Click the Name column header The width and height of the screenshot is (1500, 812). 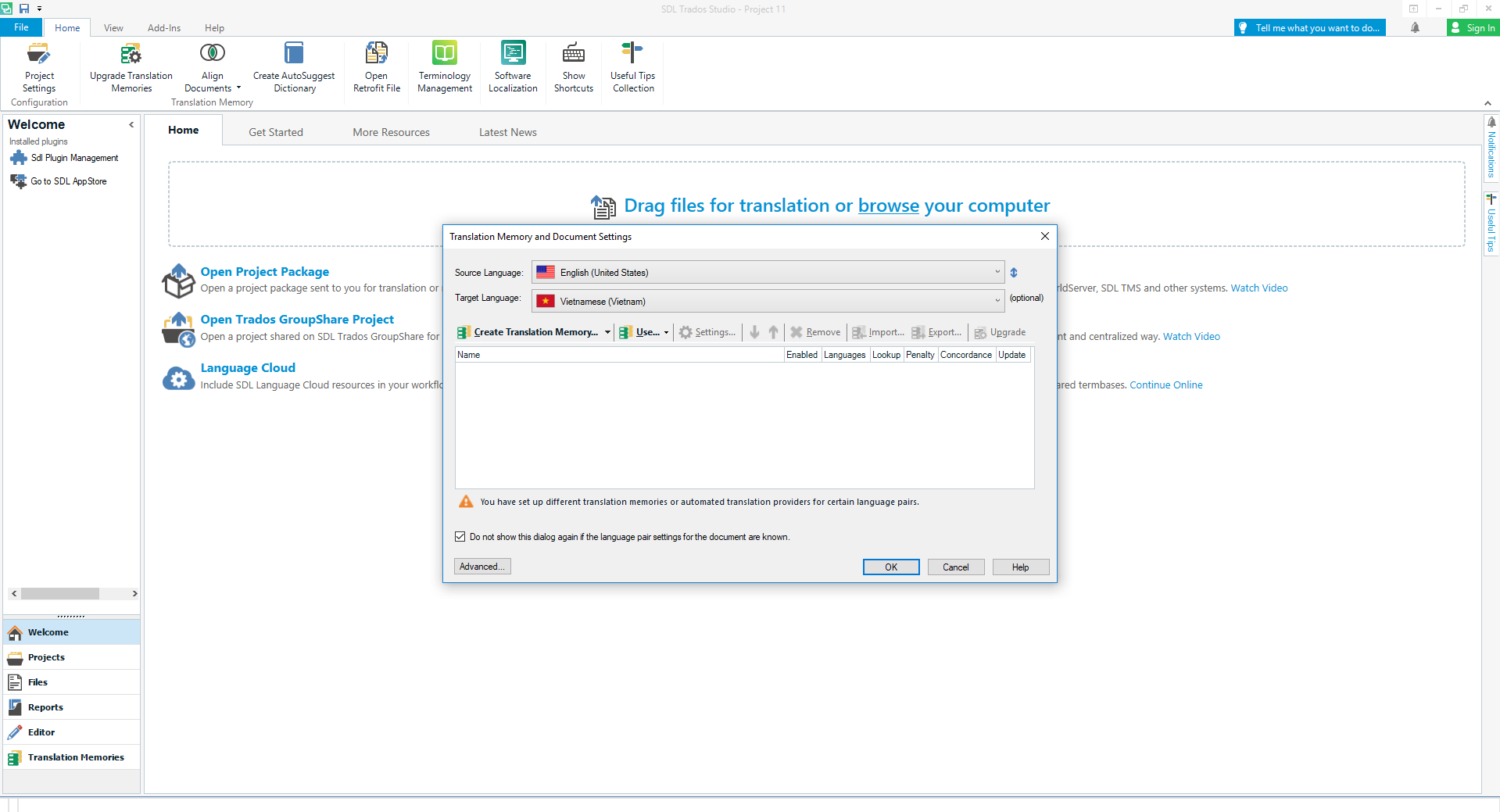(620, 355)
